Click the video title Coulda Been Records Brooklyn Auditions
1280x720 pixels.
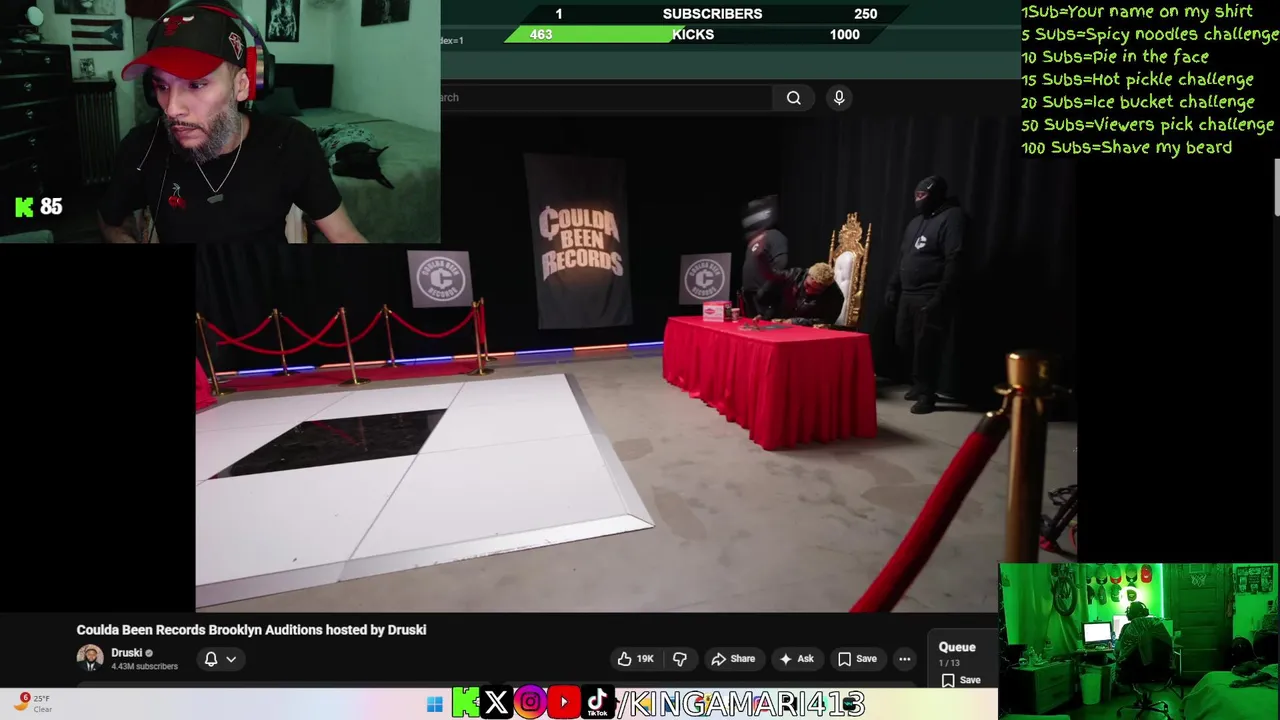pos(251,630)
